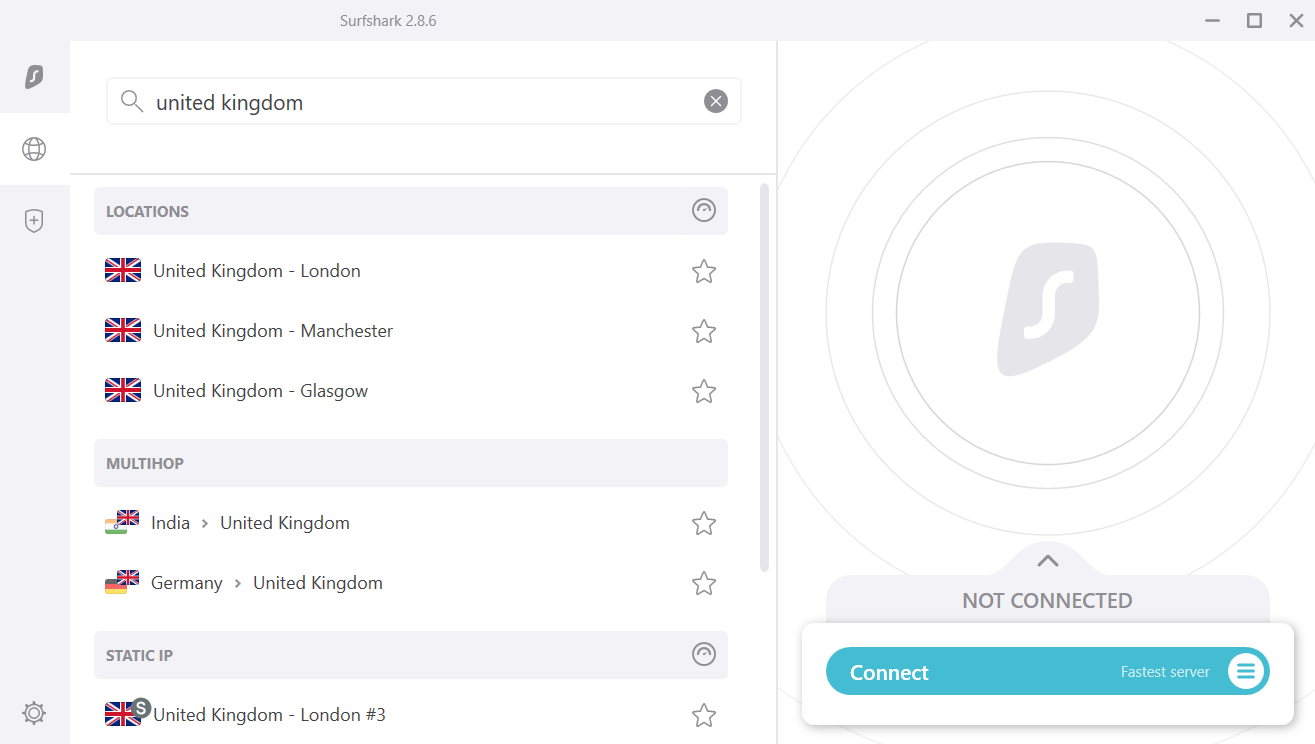Select Germany > United Kingdom multihop route
The height and width of the screenshot is (744, 1315).
click(x=266, y=583)
